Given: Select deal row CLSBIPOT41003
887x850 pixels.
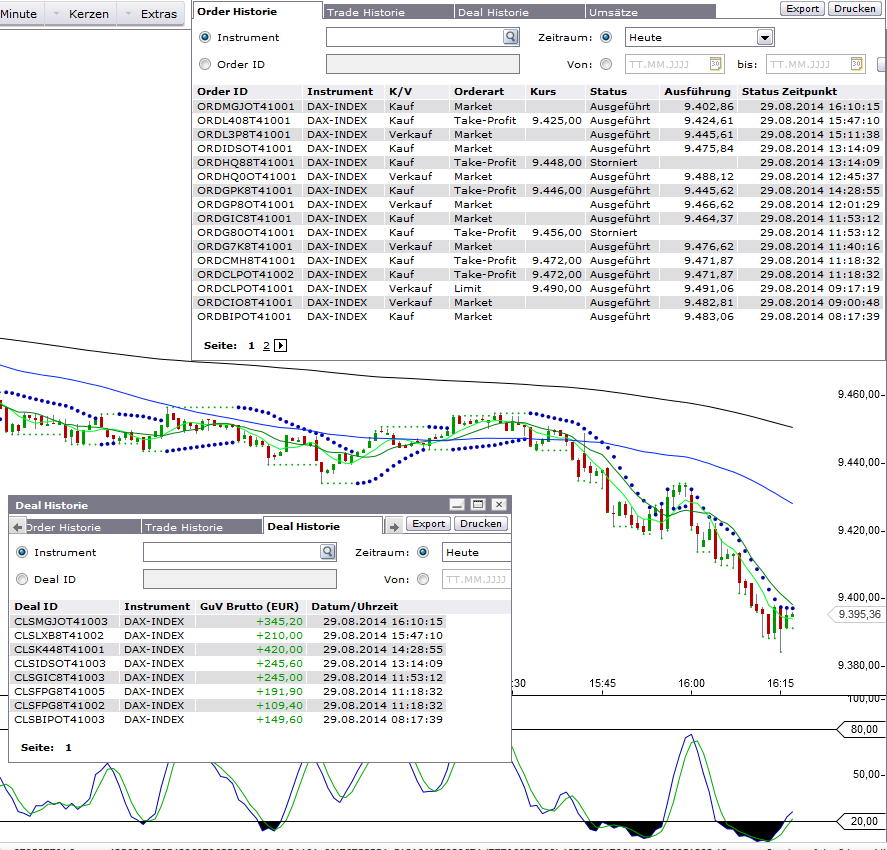Looking at the screenshot, I should pos(229,719).
